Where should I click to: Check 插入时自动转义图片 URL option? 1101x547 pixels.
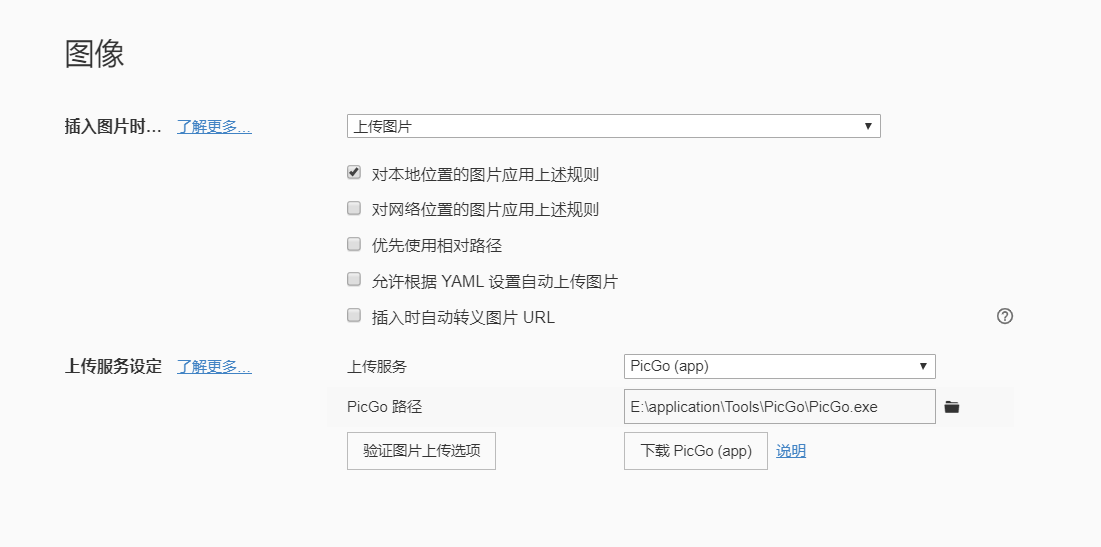pyautogui.click(x=354, y=316)
